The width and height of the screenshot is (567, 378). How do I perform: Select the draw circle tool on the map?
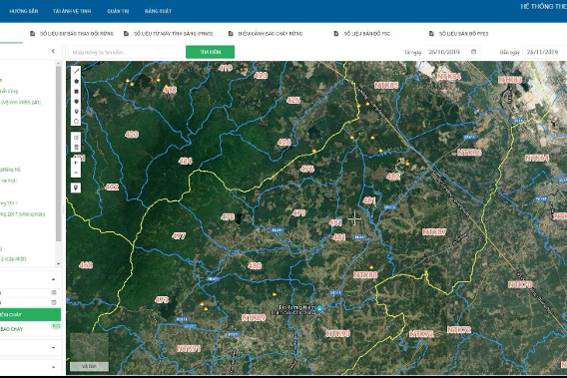[76, 102]
